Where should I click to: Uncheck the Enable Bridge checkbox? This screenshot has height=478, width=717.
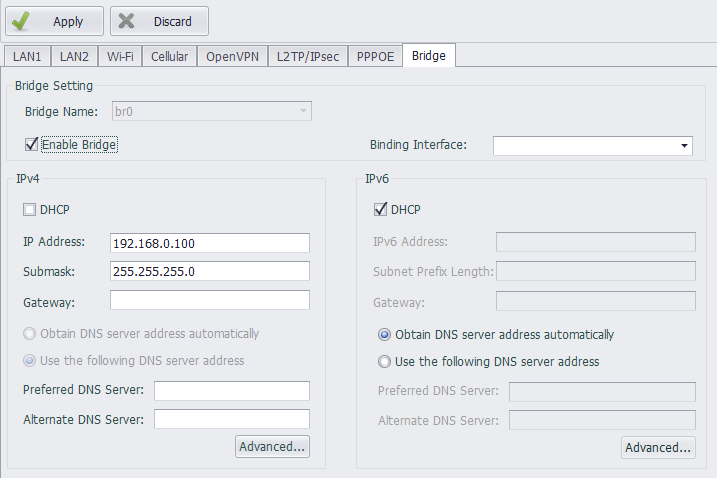(x=31, y=145)
